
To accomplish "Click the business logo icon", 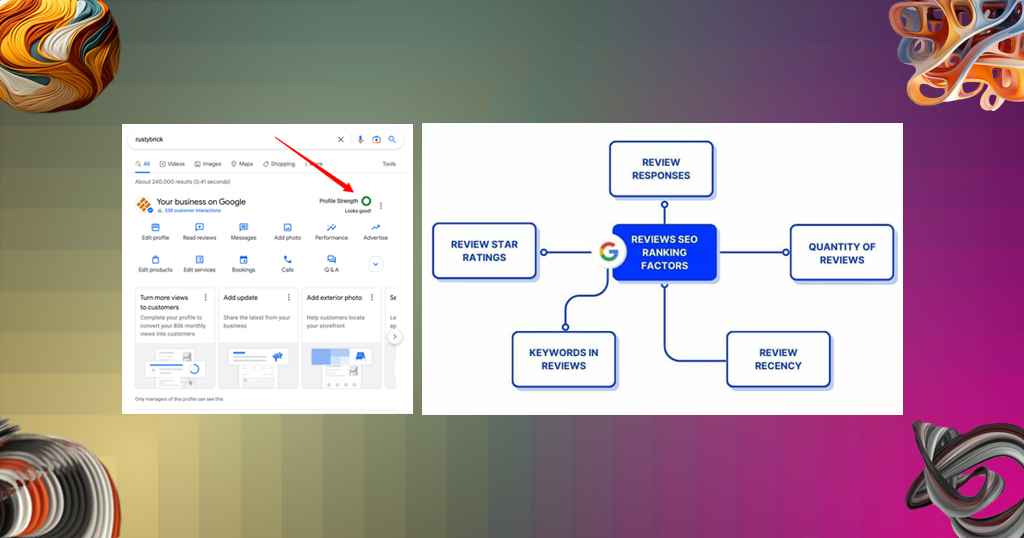I will point(144,204).
